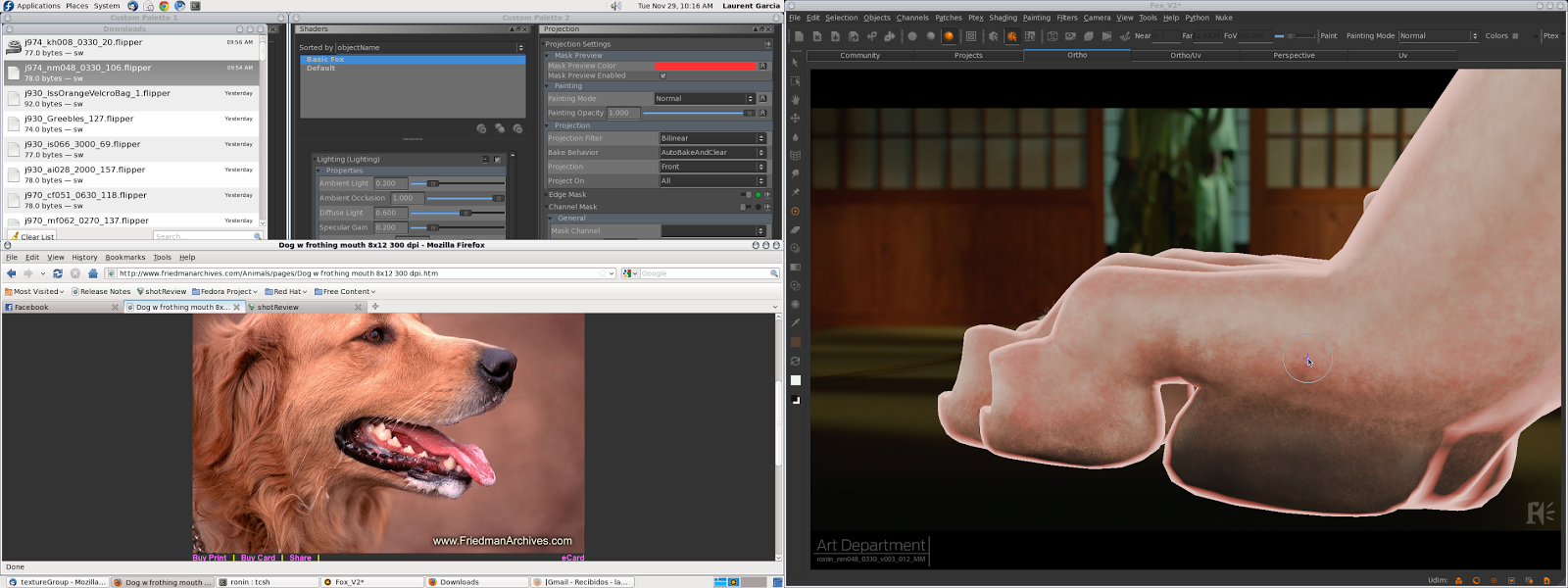
Task: Click the Share link under the dog photo
Action: [x=301, y=558]
